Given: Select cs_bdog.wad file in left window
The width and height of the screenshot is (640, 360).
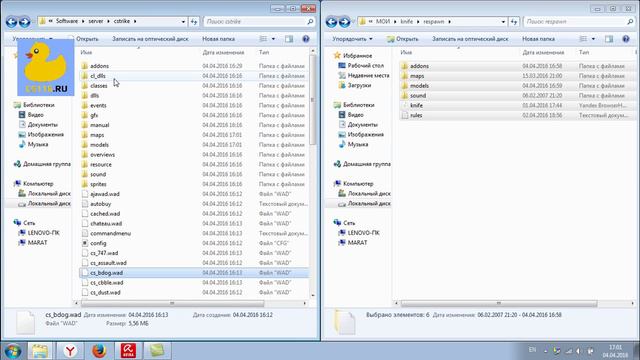Looking at the screenshot, I should pos(194,273).
